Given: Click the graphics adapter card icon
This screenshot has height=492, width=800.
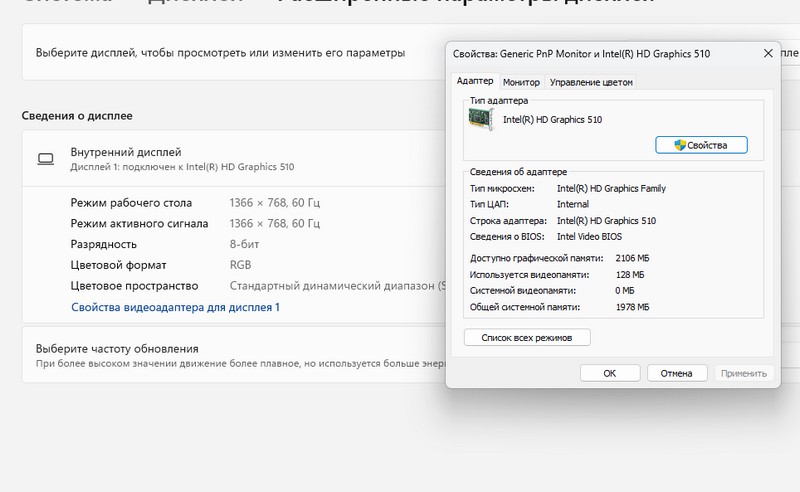Looking at the screenshot, I should (483, 120).
